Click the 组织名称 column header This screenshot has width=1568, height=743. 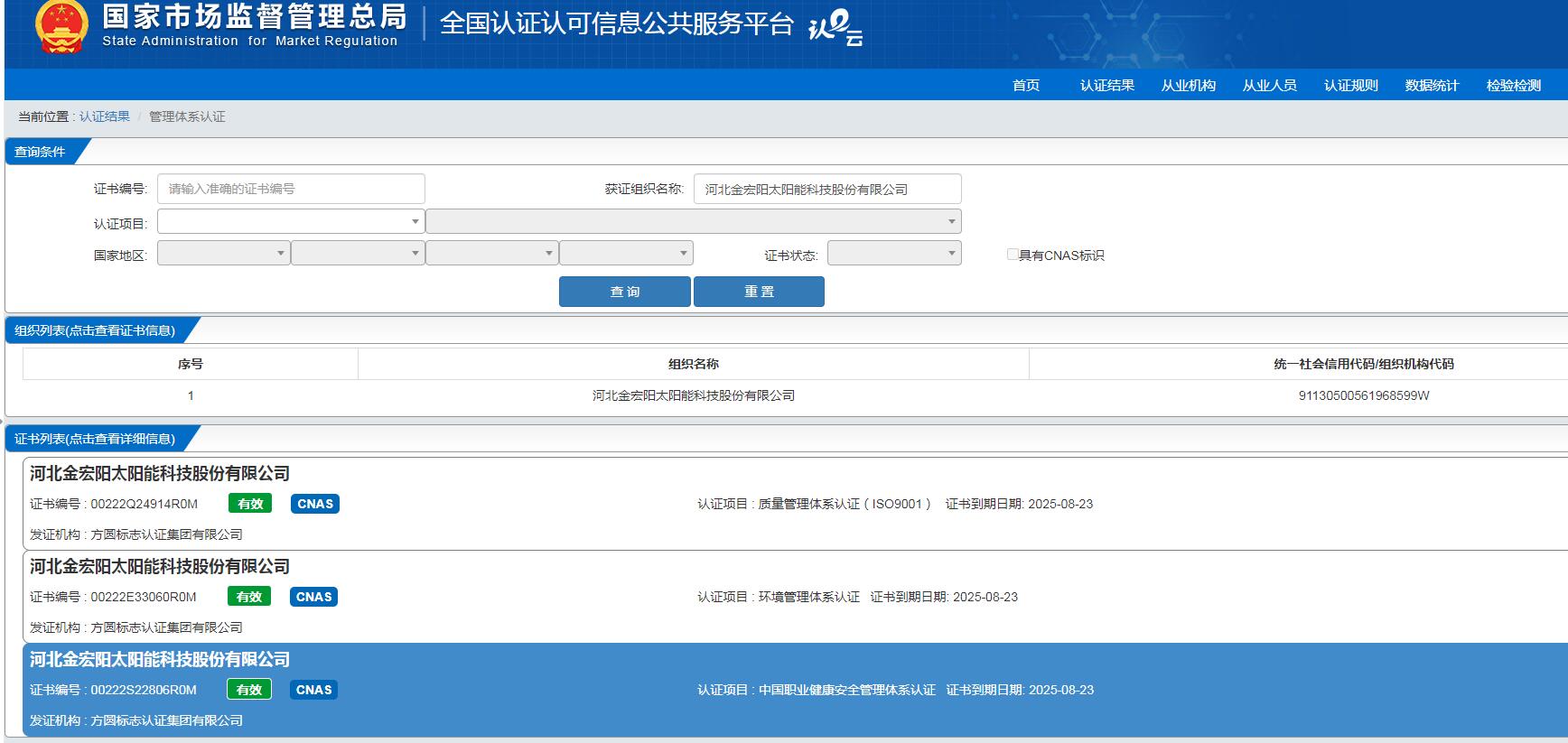point(694,364)
